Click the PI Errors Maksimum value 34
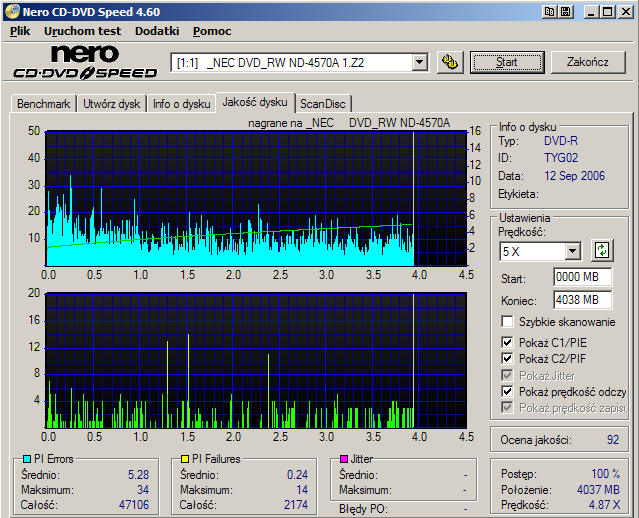Image resolution: width=639 pixels, height=518 pixels. point(143,489)
